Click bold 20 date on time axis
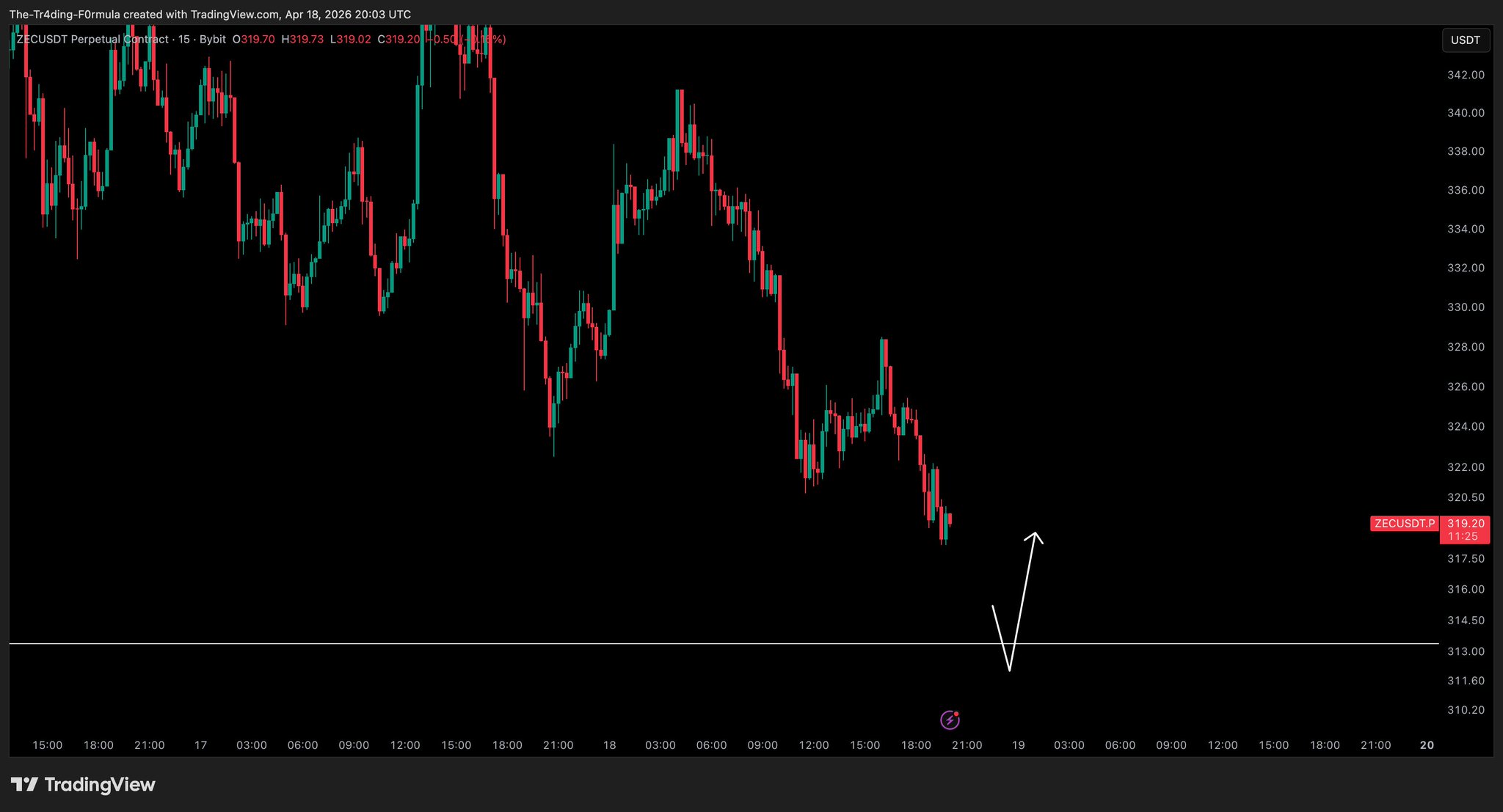 1426,745
